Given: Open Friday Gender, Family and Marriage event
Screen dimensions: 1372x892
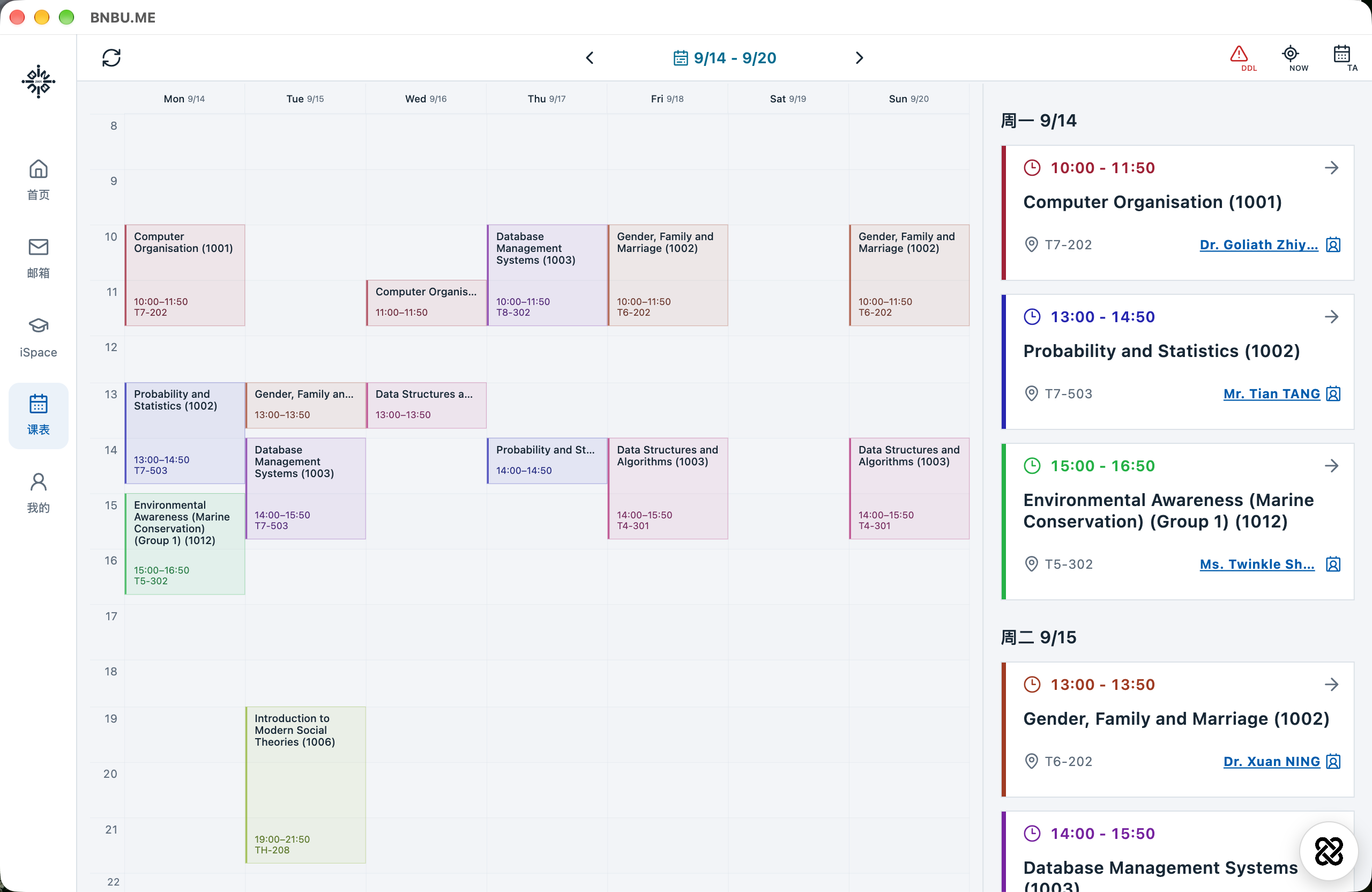Looking at the screenshot, I should tap(668, 275).
